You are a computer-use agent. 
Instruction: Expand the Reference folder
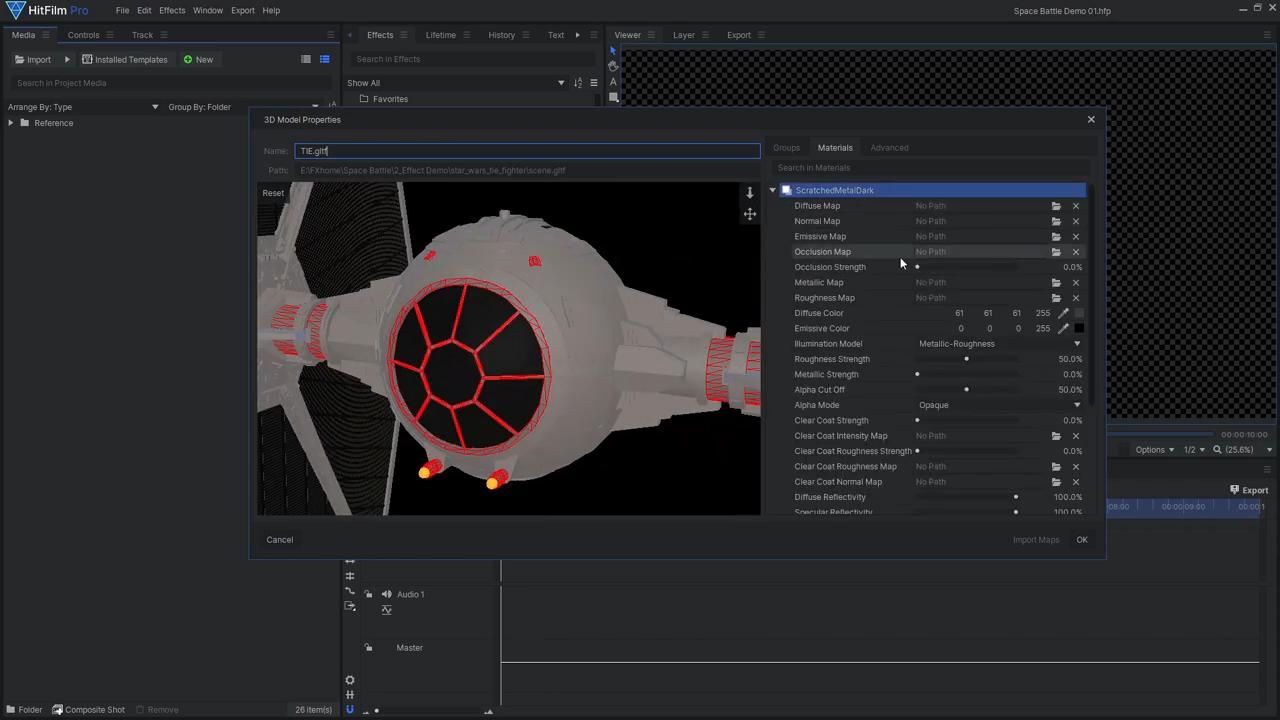click(x=11, y=123)
